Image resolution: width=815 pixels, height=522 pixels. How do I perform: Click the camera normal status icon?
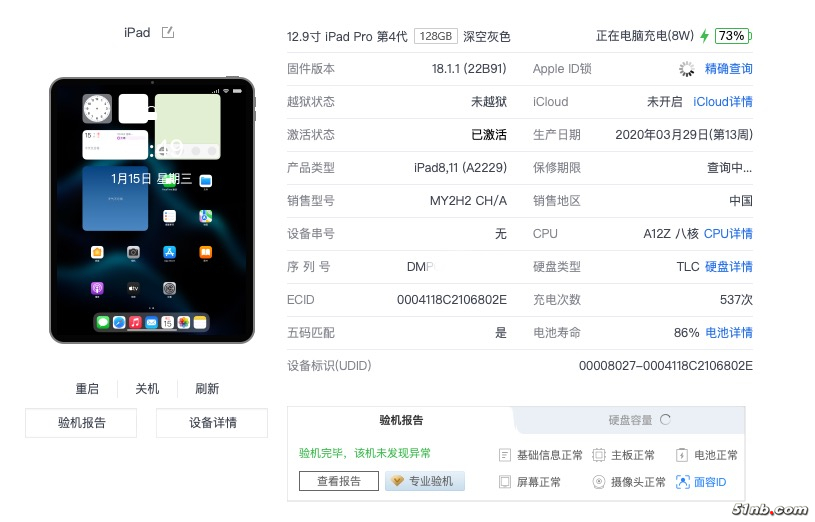point(599,482)
